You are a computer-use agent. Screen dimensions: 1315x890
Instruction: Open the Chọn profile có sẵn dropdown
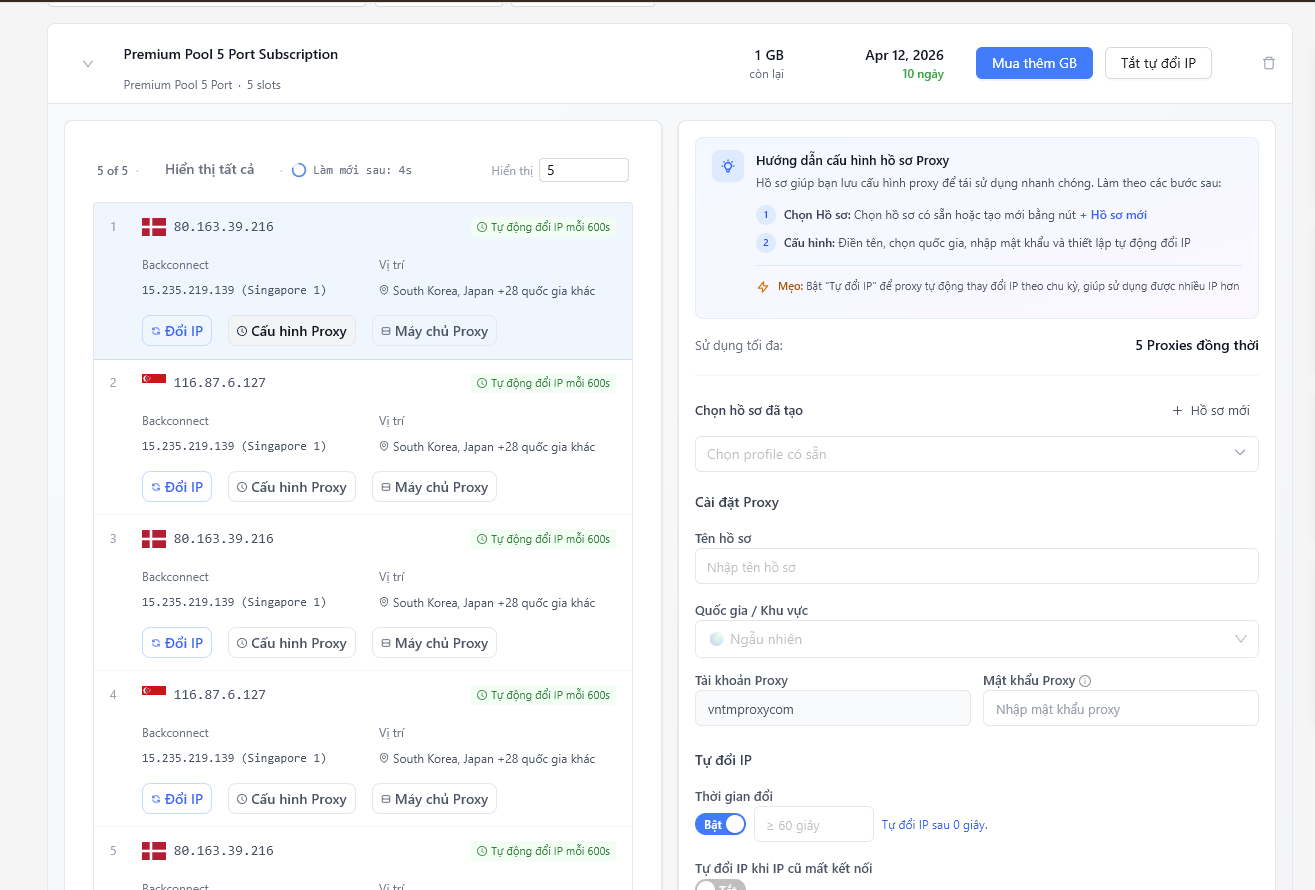click(x=976, y=454)
